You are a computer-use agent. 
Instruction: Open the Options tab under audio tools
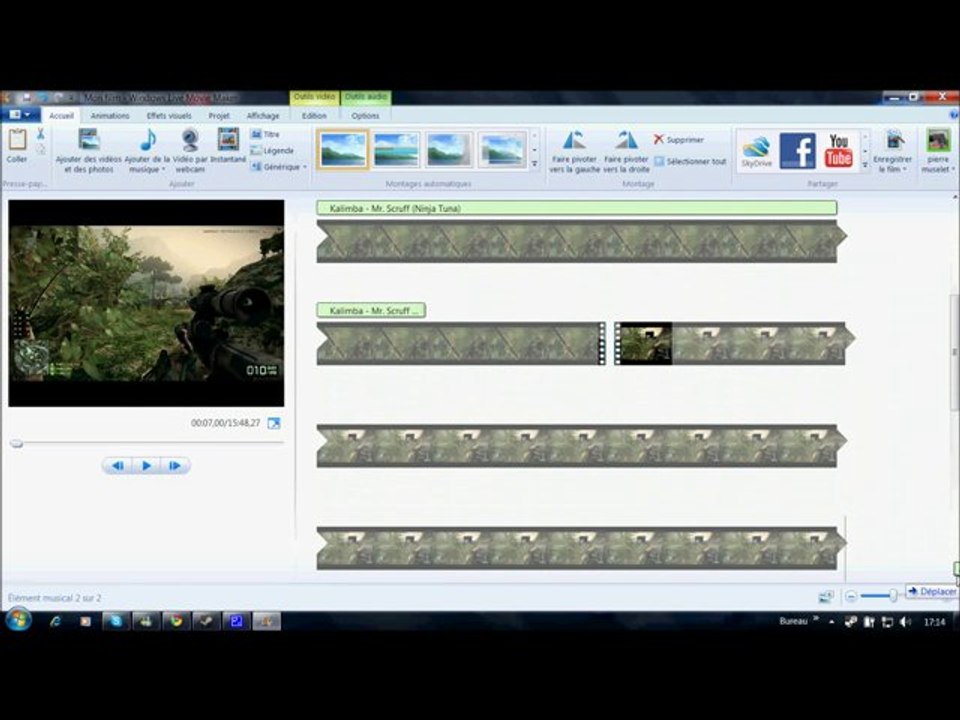pos(366,116)
